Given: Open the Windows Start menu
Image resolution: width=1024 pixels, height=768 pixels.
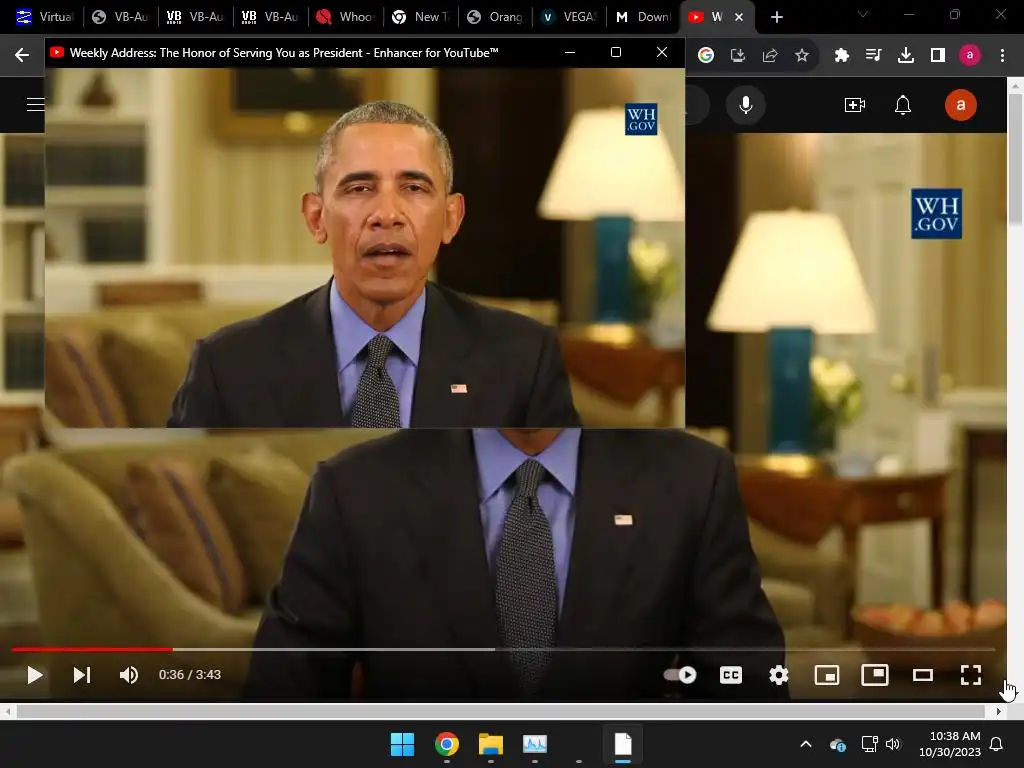Looking at the screenshot, I should (402, 744).
